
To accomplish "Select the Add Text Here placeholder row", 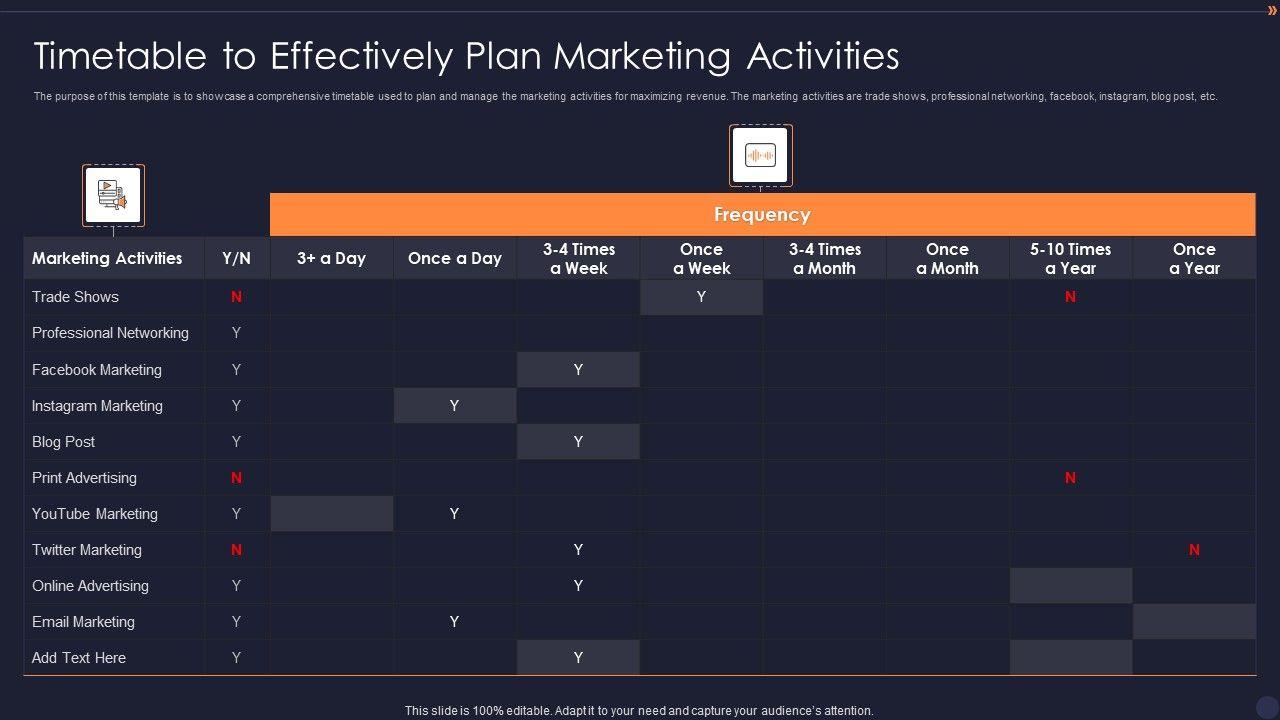I will tap(79, 658).
